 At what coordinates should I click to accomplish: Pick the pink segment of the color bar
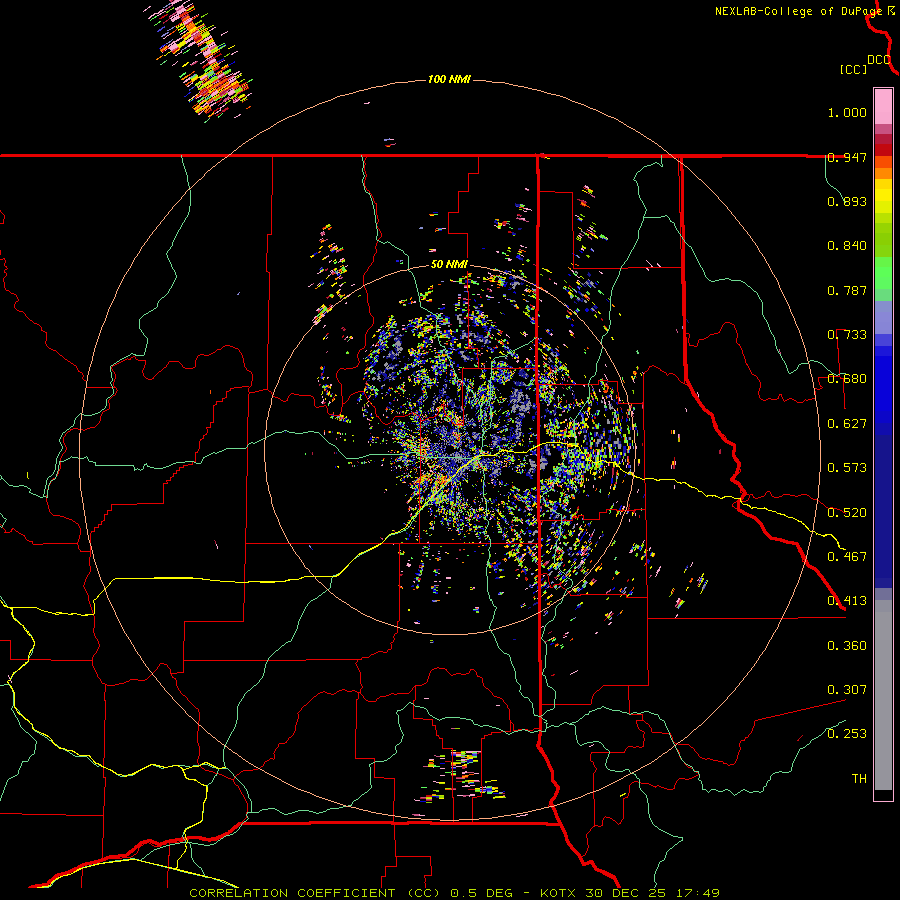click(x=883, y=106)
